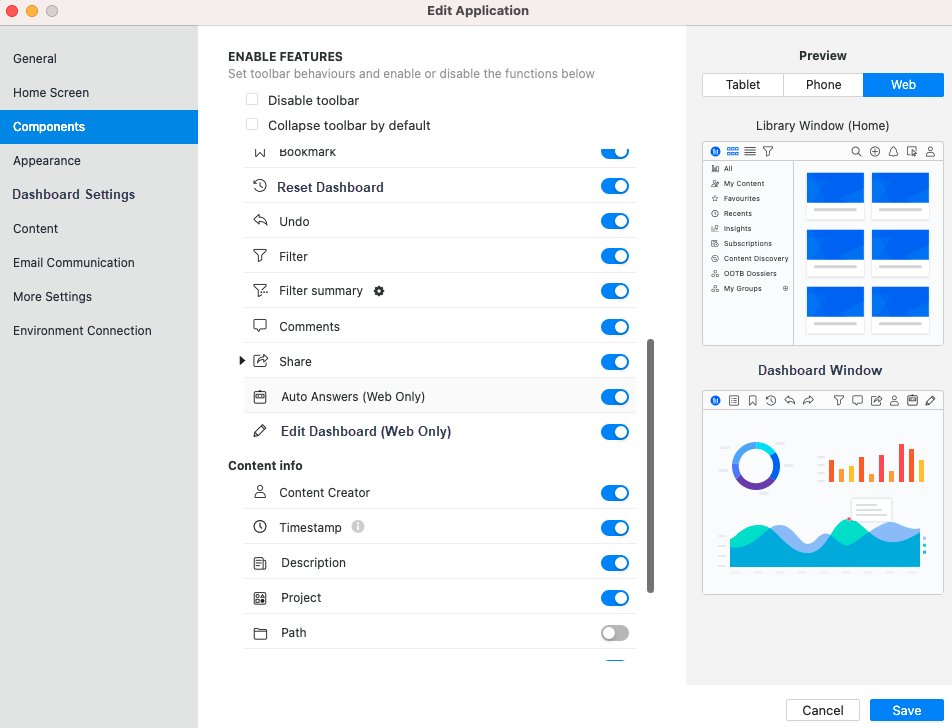This screenshot has height=728, width=952.
Task: Click the Content Creator person icon
Action: 260,492
